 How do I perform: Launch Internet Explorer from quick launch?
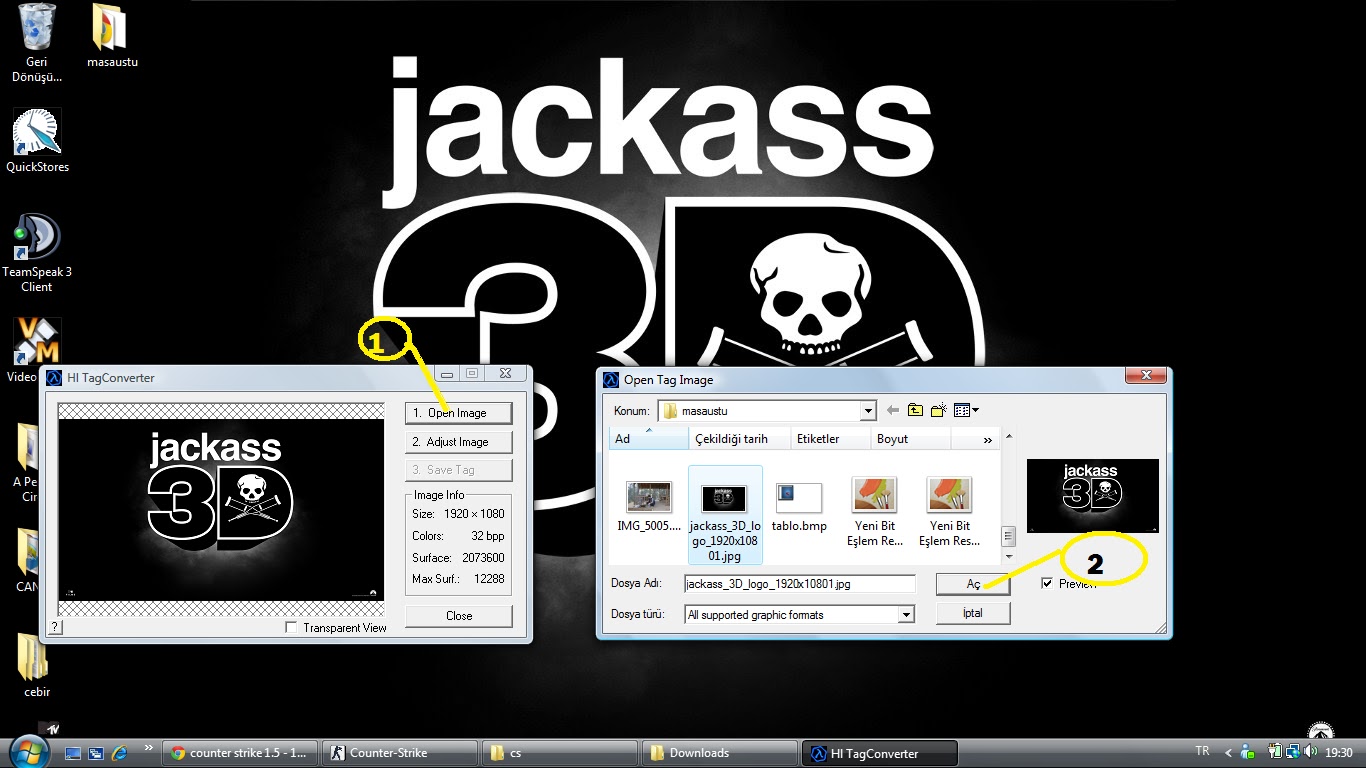(x=120, y=753)
